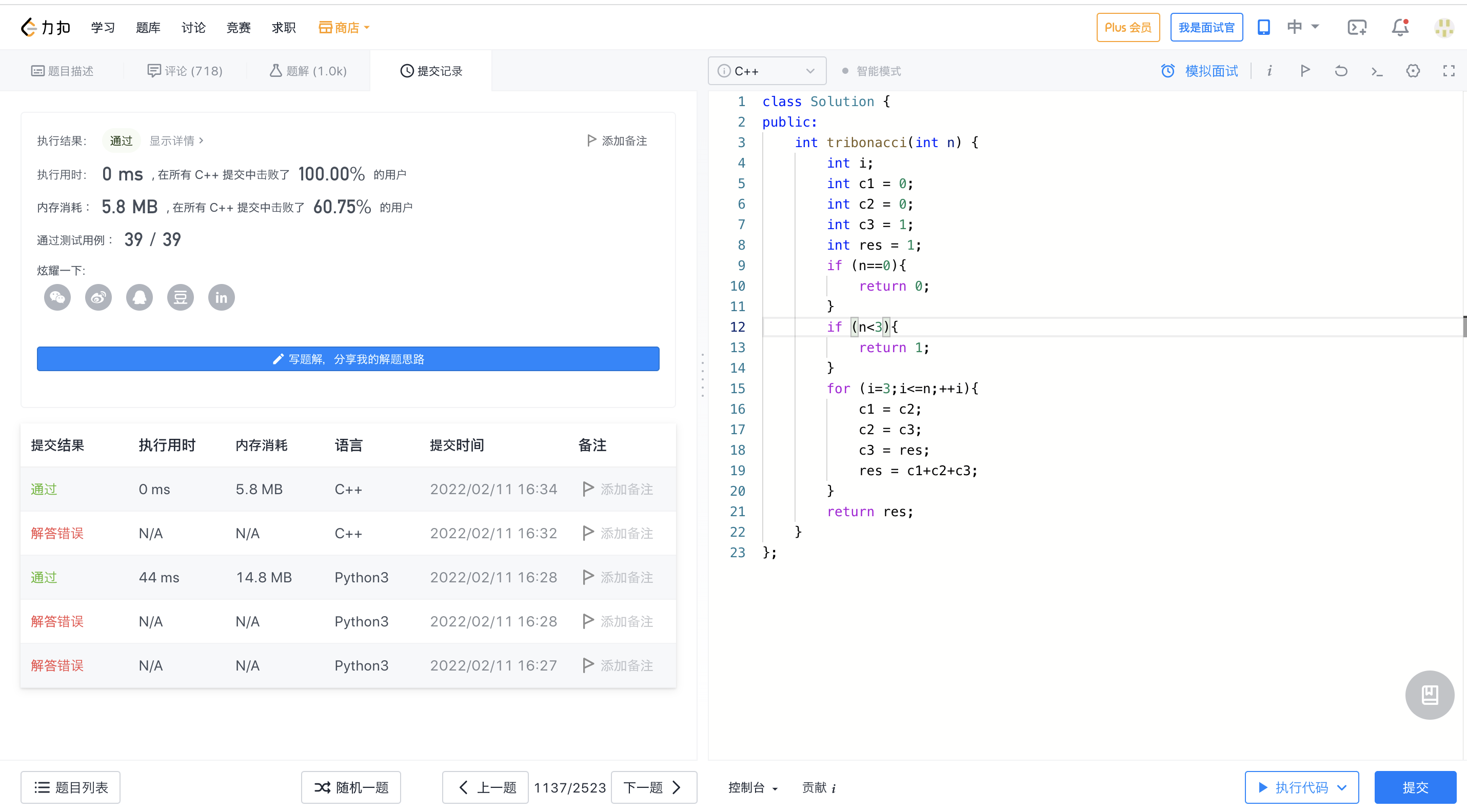1467x812 pixels.
Task: Share achievement on LinkedIn
Action: click(x=222, y=297)
